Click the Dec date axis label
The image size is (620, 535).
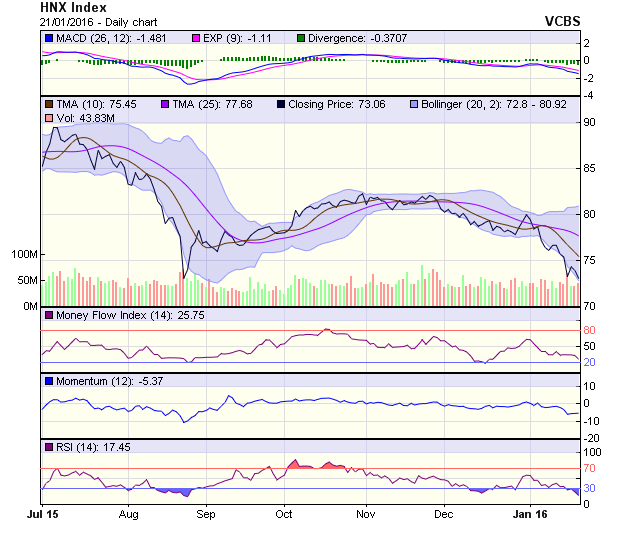coord(444,514)
